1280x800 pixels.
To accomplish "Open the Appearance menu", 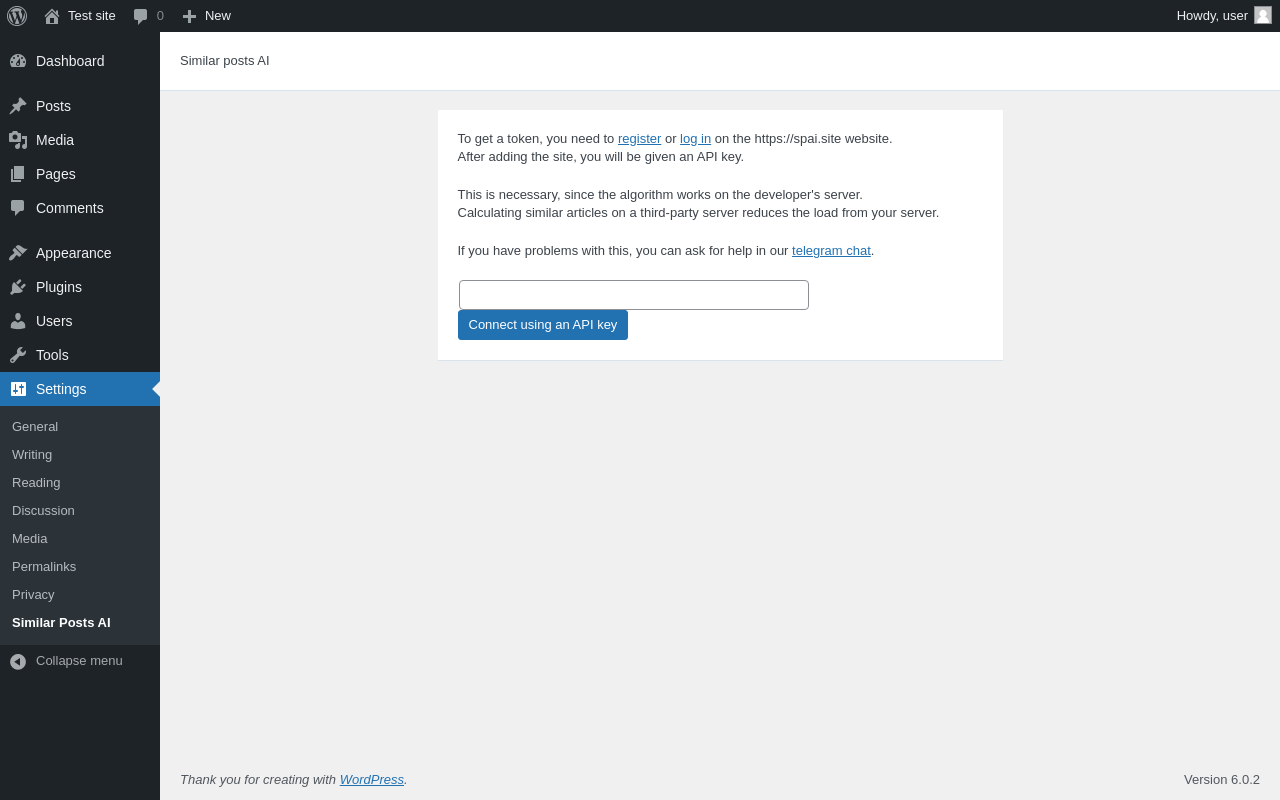I will (x=80, y=253).
